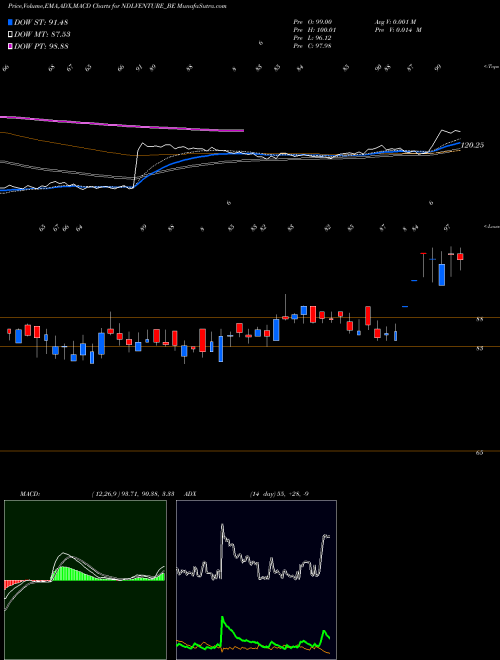Click the 83 price level label
This screenshot has width=500, height=660.
pyautogui.click(x=479, y=349)
